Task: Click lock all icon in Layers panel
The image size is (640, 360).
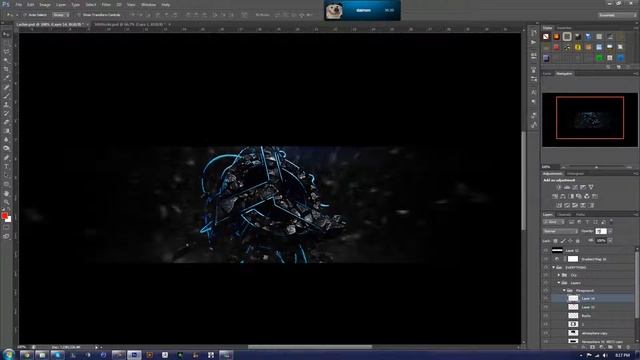Action: pos(578,241)
